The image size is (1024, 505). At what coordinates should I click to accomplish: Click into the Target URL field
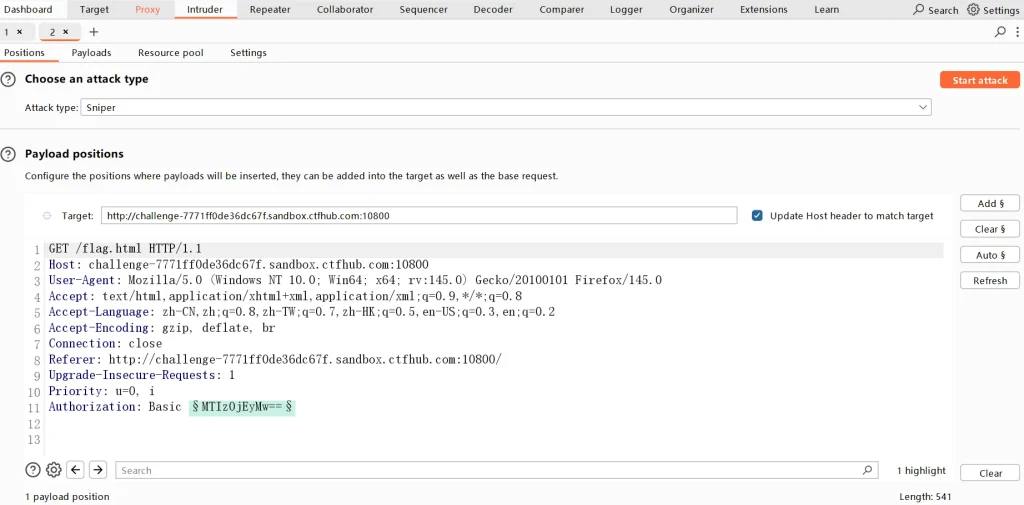418,215
